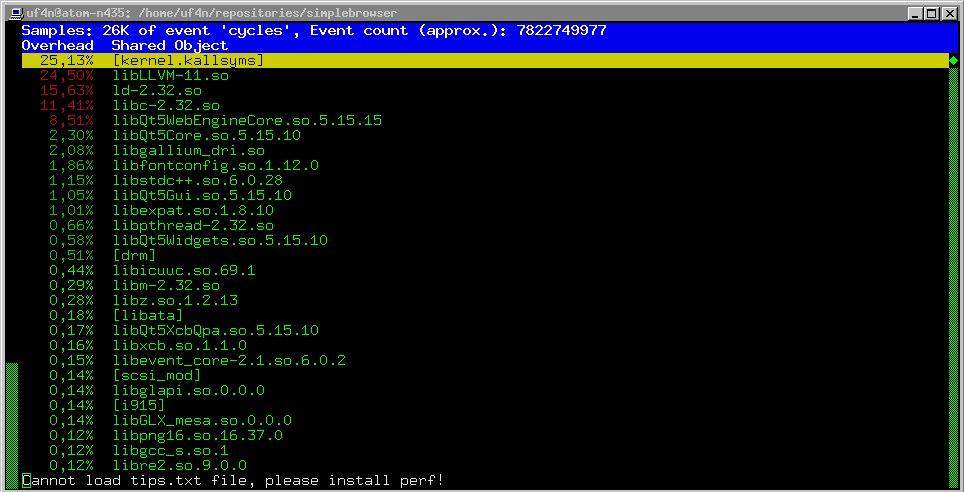Pick the libQt5Core.so.5.15.10 entry

pos(206,136)
